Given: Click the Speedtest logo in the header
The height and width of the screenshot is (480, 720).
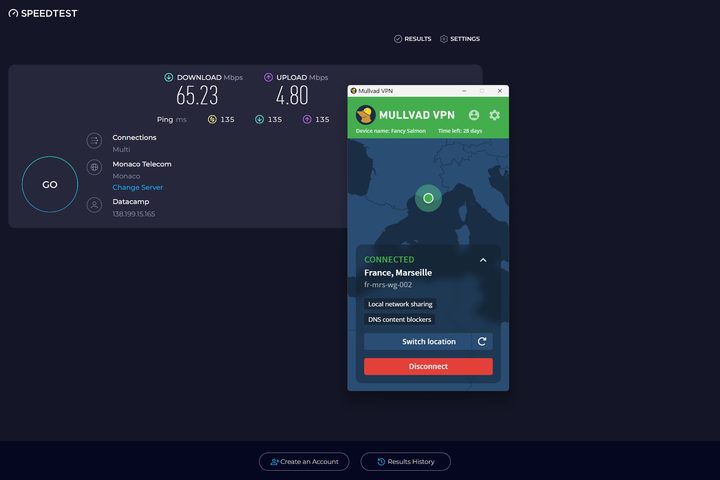Looking at the screenshot, I should coord(43,13).
